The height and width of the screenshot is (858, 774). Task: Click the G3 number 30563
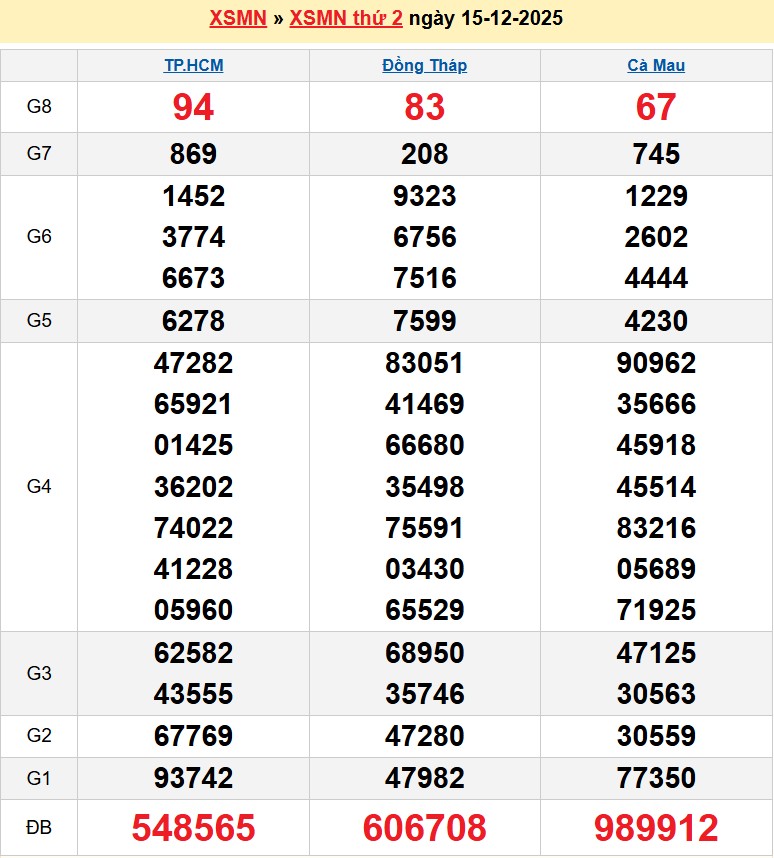coord(656,694)
